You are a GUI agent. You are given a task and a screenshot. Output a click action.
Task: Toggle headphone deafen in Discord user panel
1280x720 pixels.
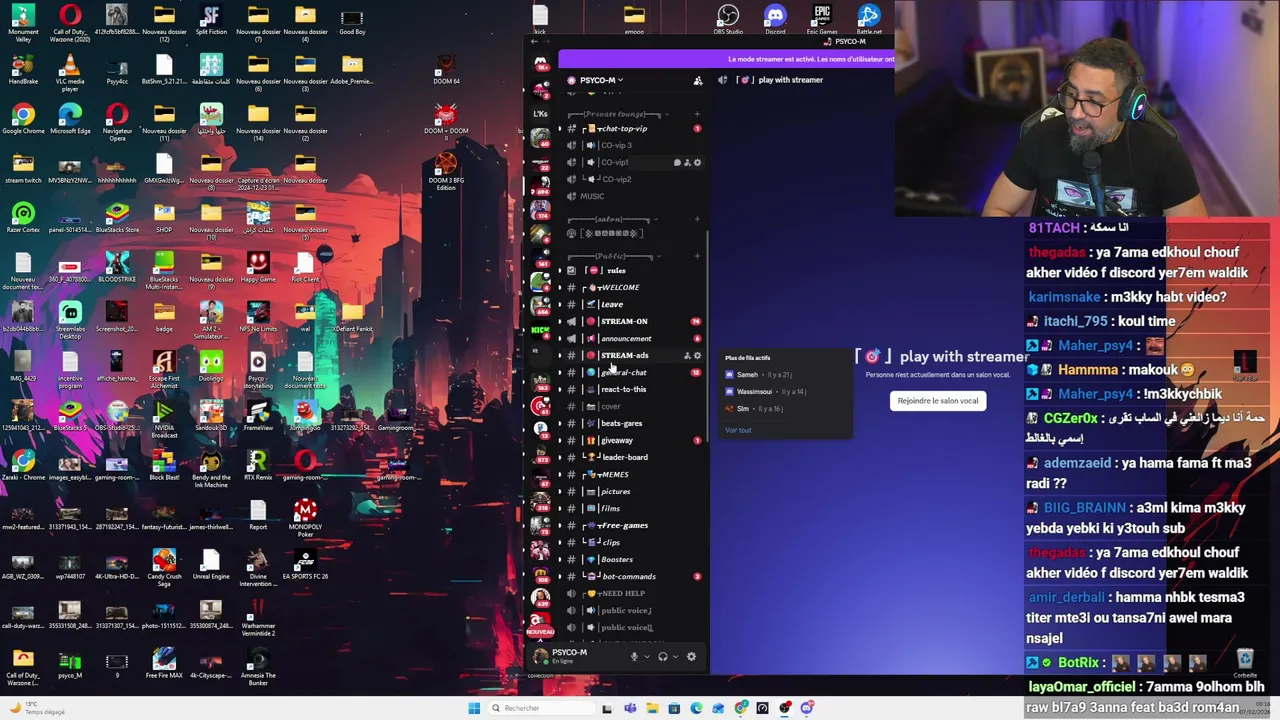[x=662, y=657]
